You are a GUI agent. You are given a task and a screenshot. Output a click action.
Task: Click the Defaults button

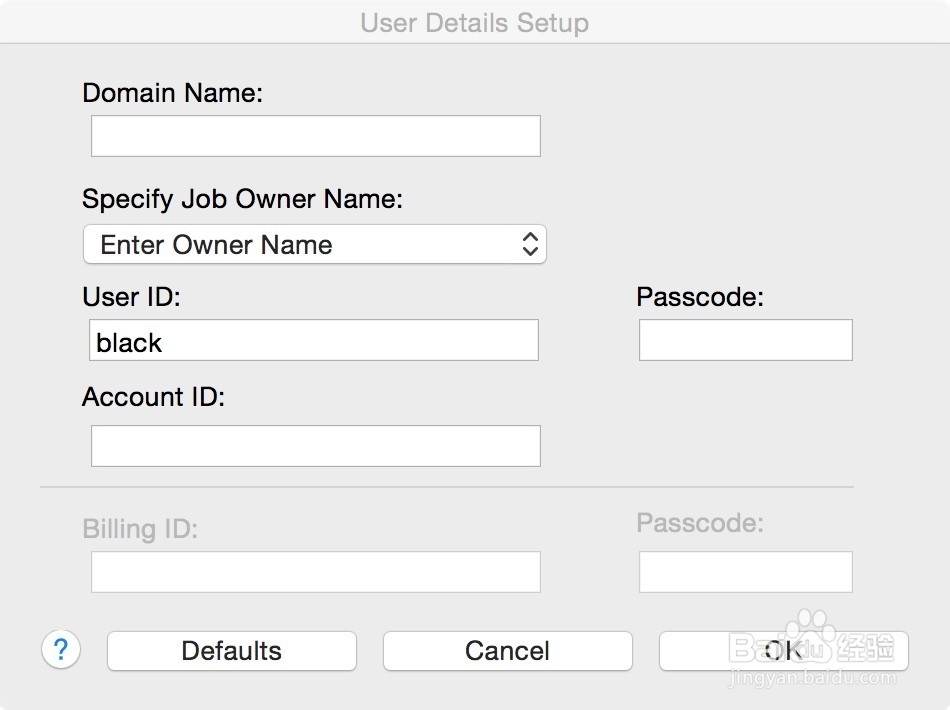pyautogui.click(x=231, y=651)
